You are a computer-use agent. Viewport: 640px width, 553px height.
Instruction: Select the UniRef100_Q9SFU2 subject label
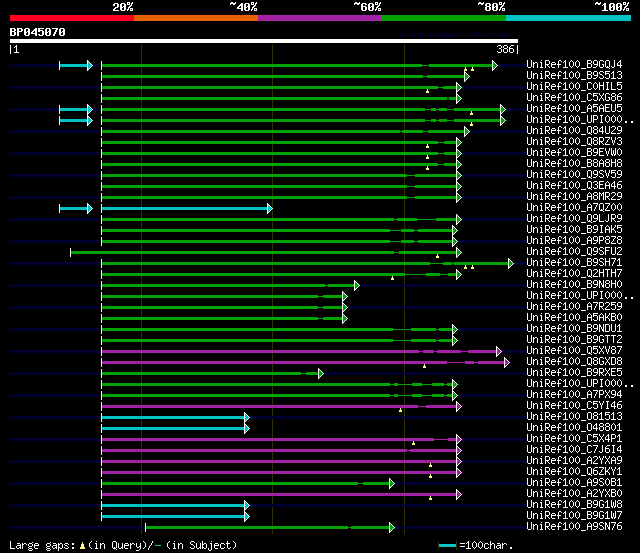(574, 252)
